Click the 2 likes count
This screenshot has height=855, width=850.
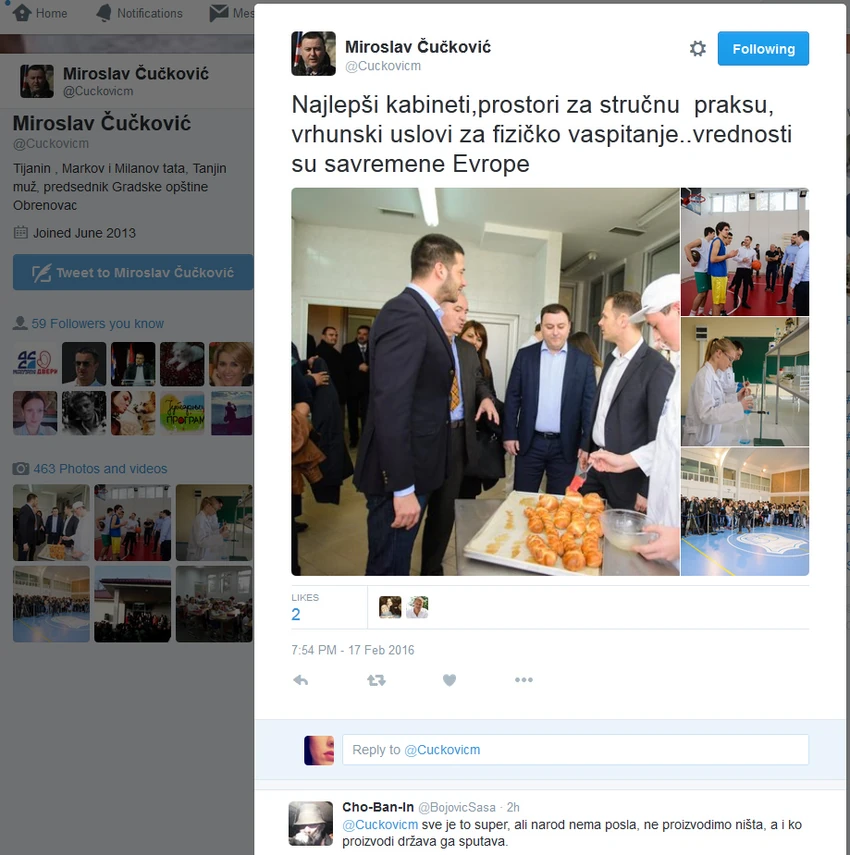[296, 615]
